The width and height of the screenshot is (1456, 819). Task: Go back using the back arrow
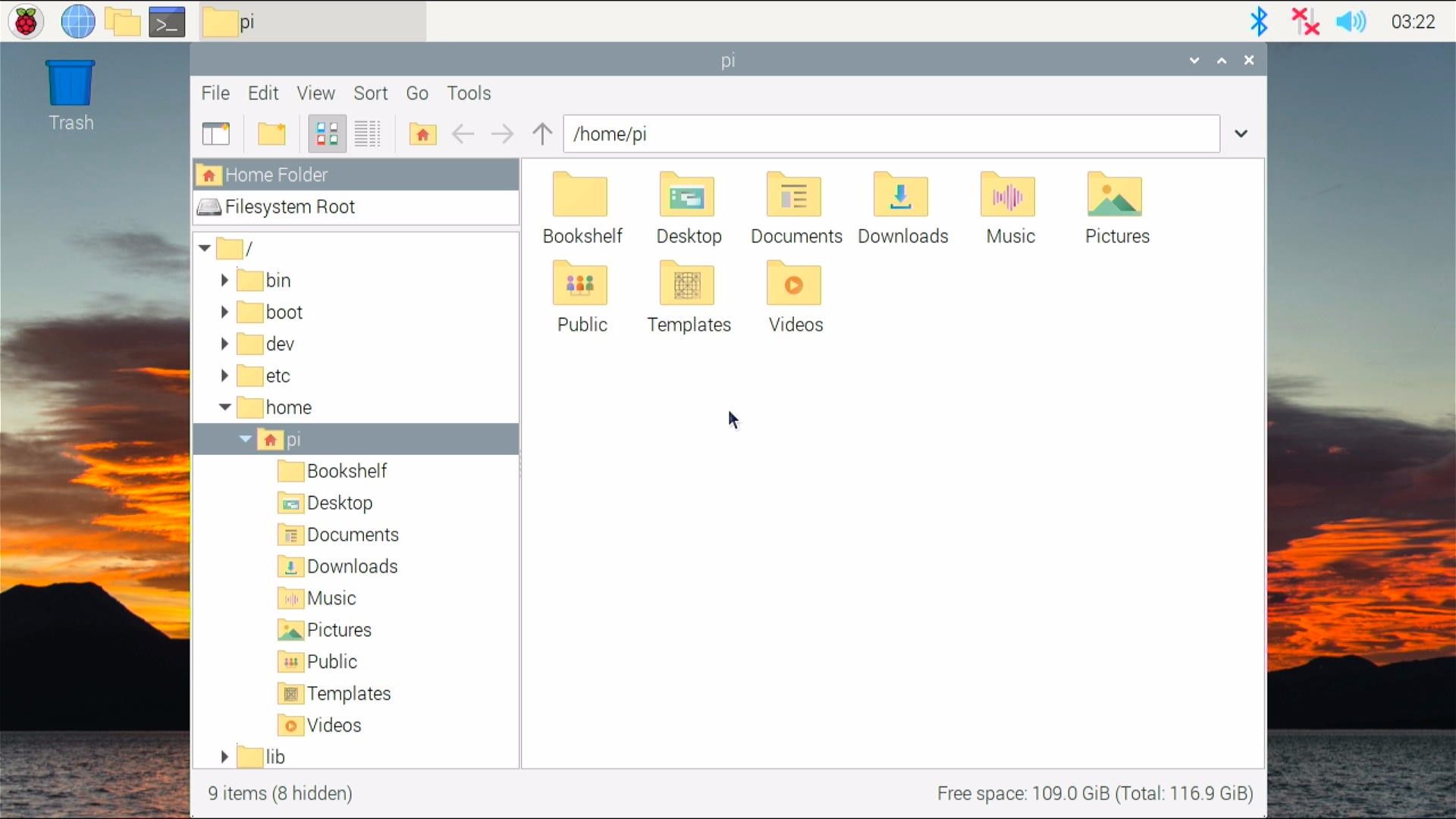tap(463, 133)
